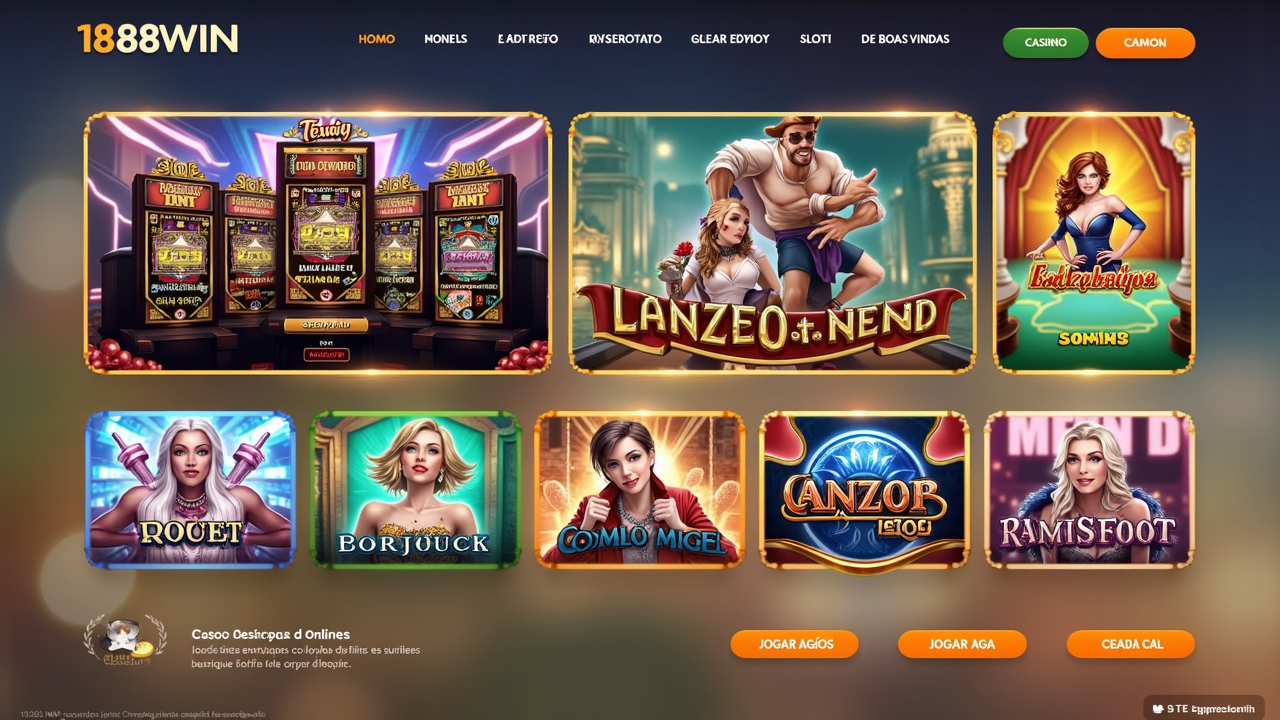
Task: Select the MONELS menu item
Action: (x=446, y=39)
